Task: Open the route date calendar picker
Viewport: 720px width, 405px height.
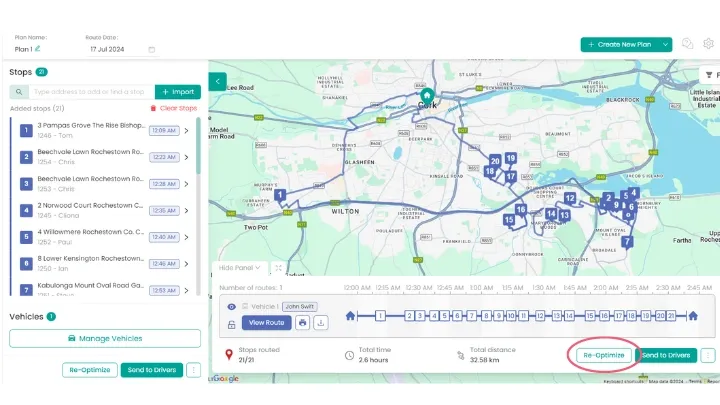Action: click(x=152, y=49)
